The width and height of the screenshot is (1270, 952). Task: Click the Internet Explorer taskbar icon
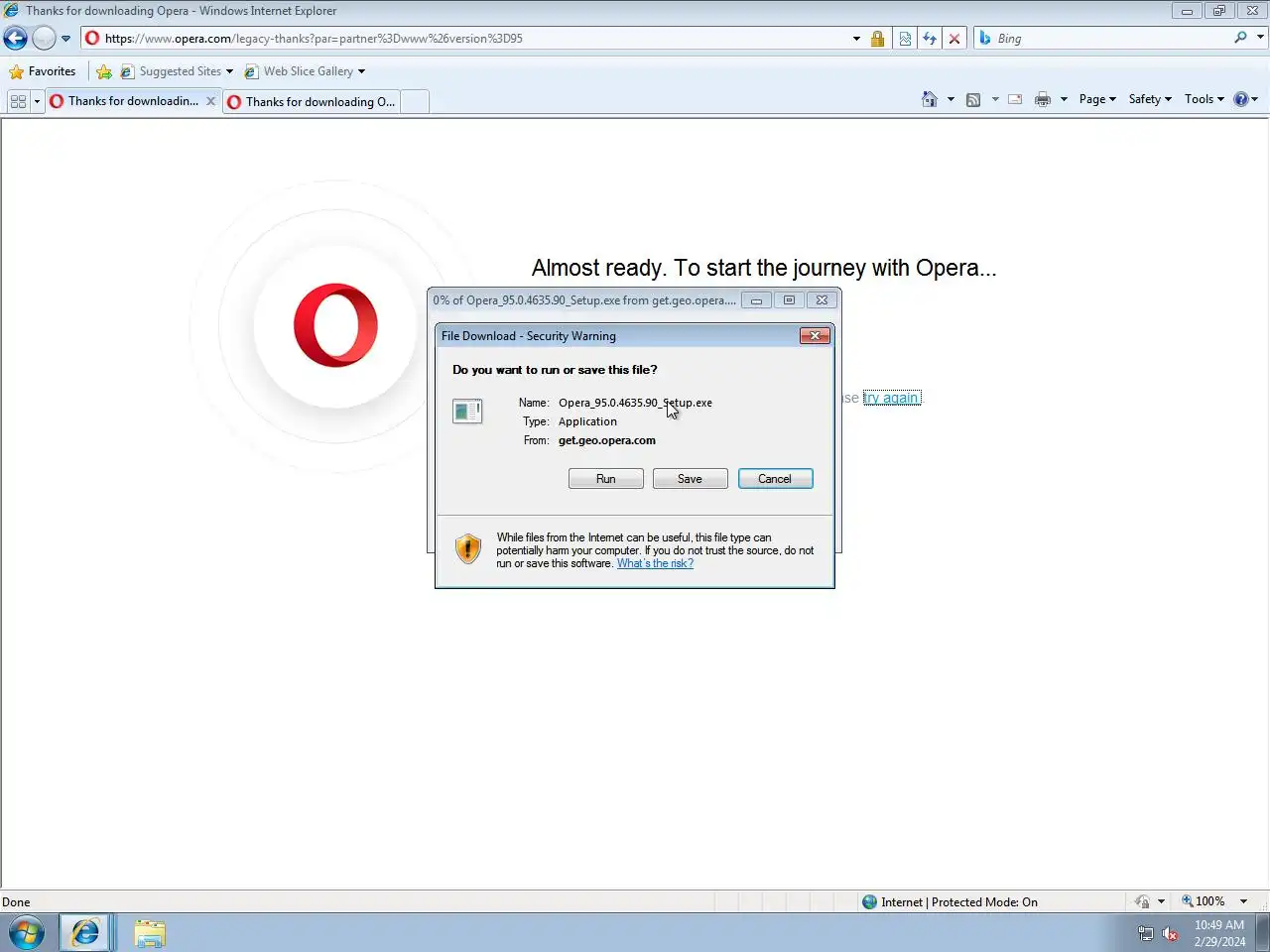point(86,933)
